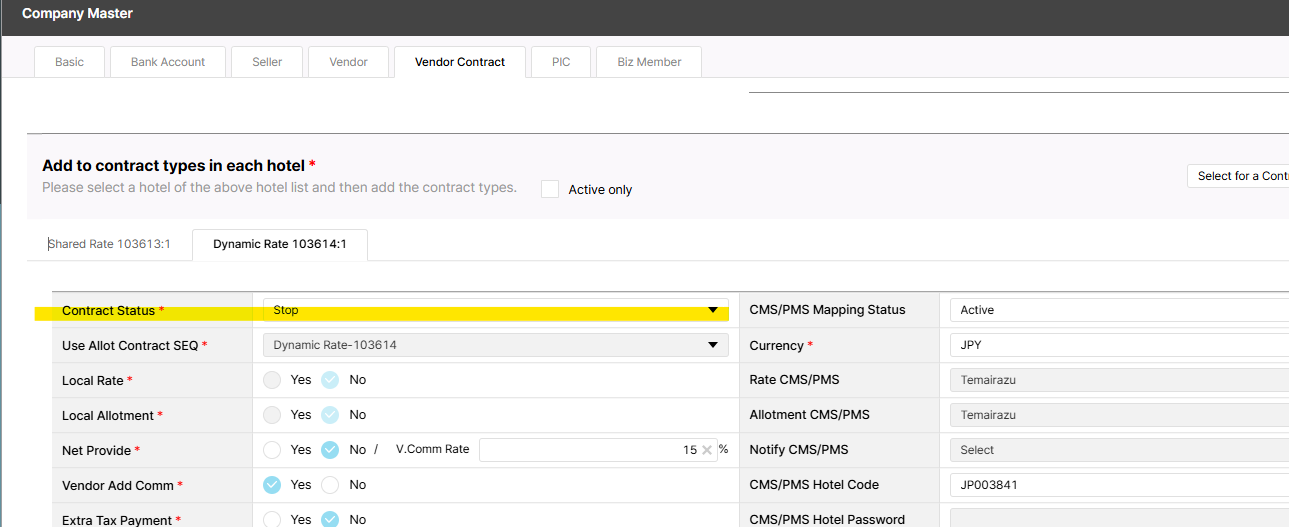Expand the Contract Status dropdown arrow
This screenshot has width=1289, height=527.
[x=712, y=310]
